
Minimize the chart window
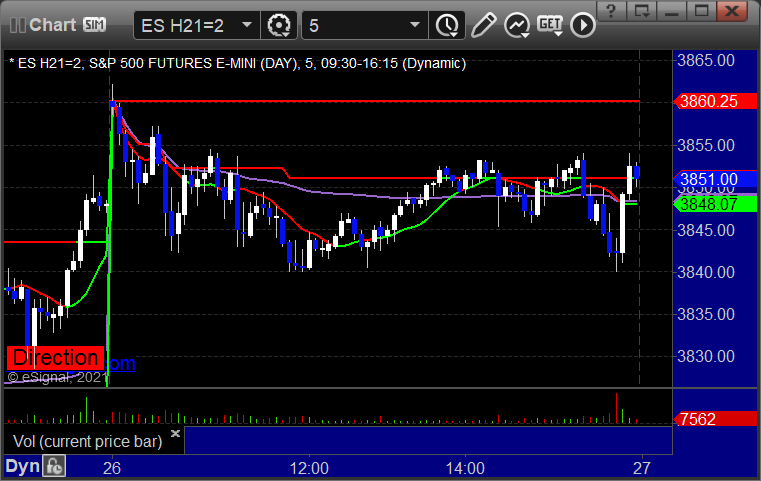(671, 11)
